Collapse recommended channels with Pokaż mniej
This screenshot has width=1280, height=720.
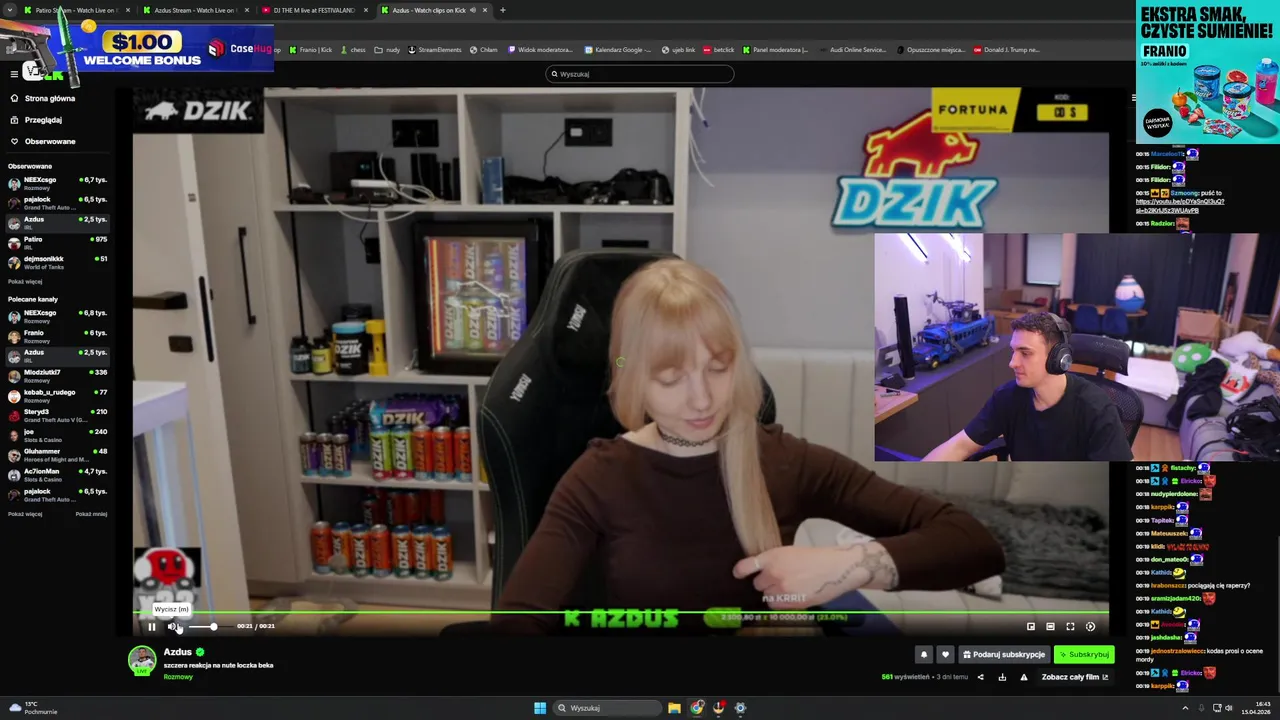tap(91, 514)
